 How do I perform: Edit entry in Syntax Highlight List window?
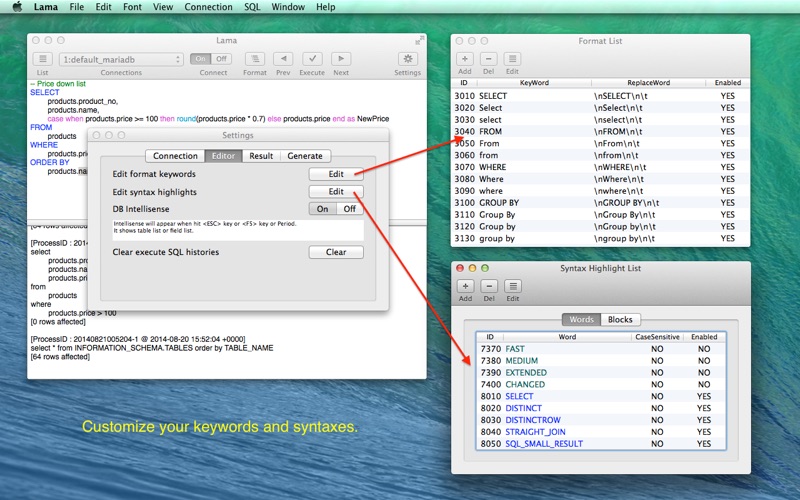513,286
